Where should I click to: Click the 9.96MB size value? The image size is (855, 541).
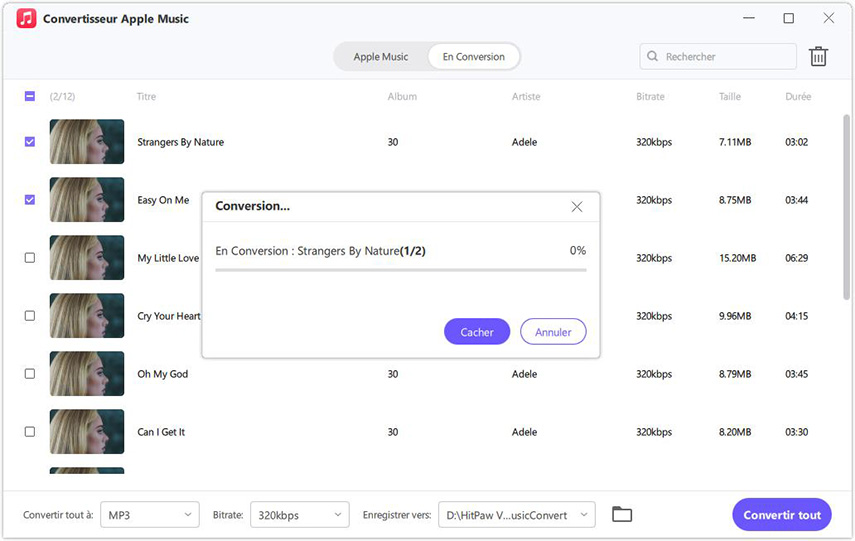pos(734,316)
